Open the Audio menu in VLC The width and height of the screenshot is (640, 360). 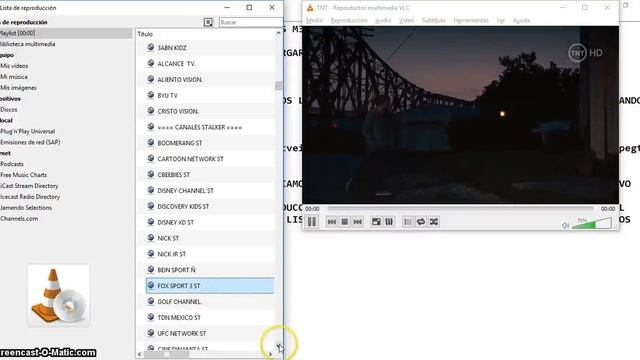[383, 20]
